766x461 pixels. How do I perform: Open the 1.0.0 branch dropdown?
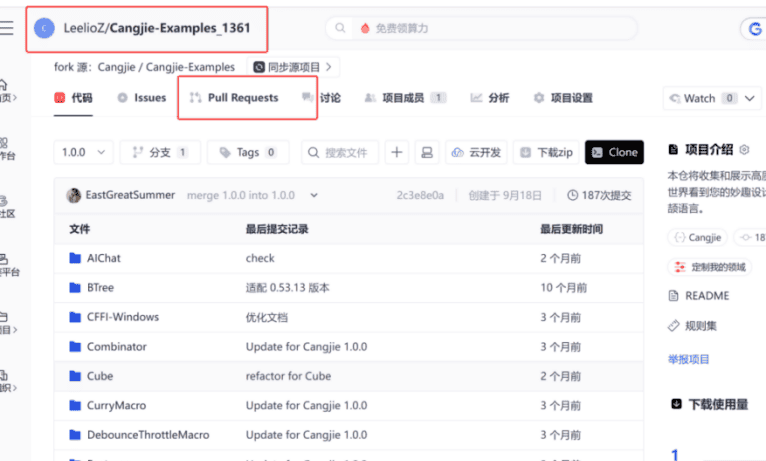83,153
